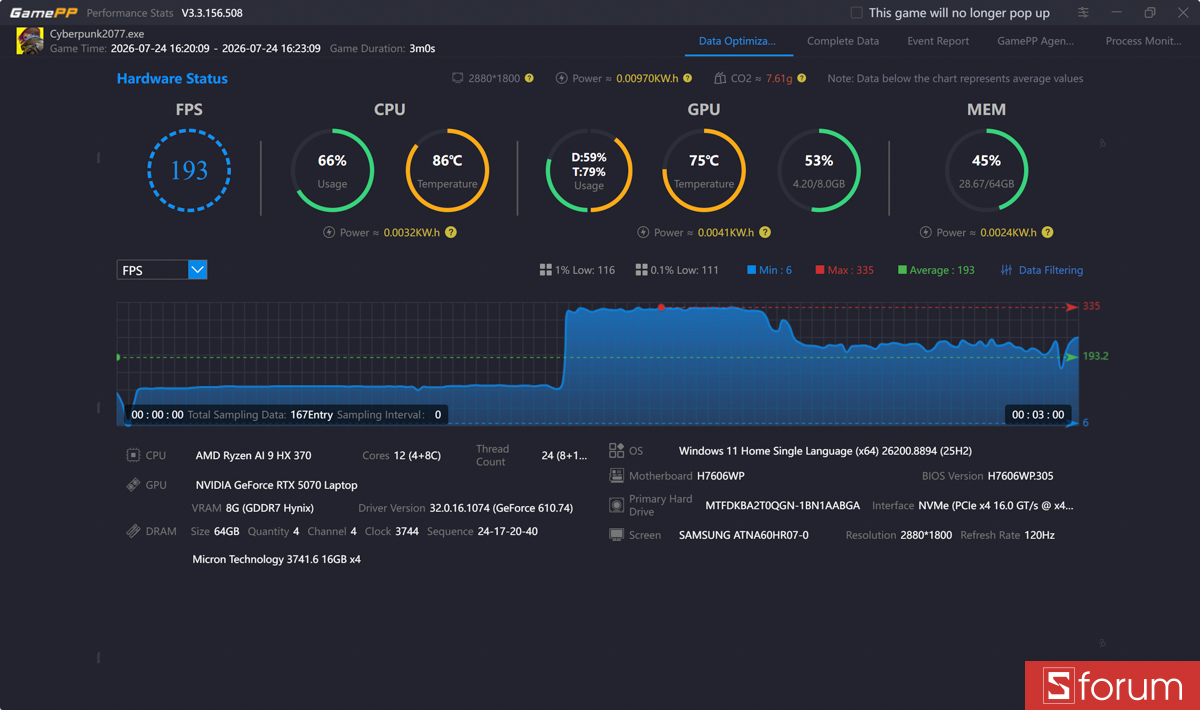The height and width of the screenshot is (710, 1200).
Task: Switch to the Process Monitor tab
Action: pos(1143,41)
